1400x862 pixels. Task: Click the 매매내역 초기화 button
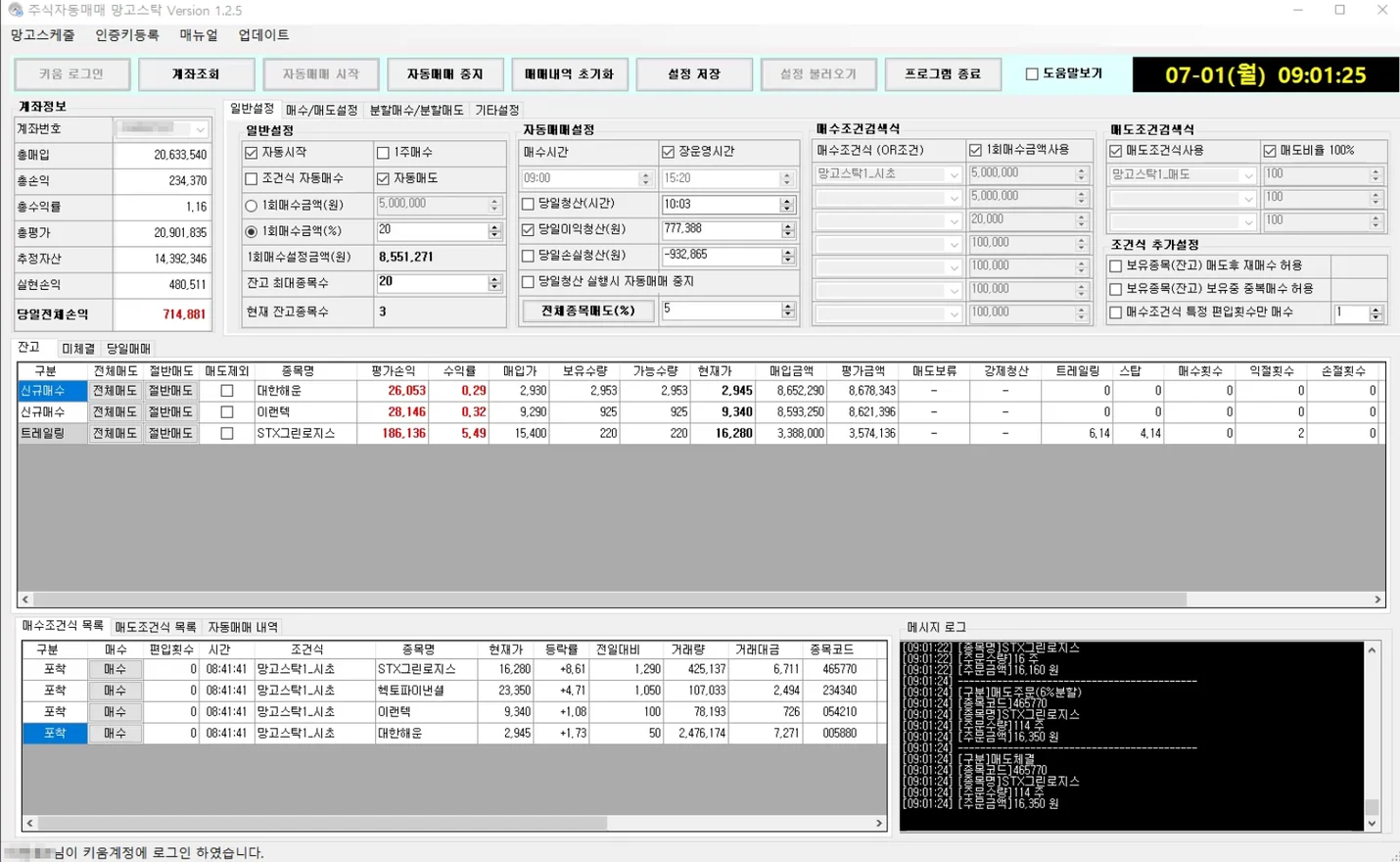pyautogui.click(x=569, y=74)
